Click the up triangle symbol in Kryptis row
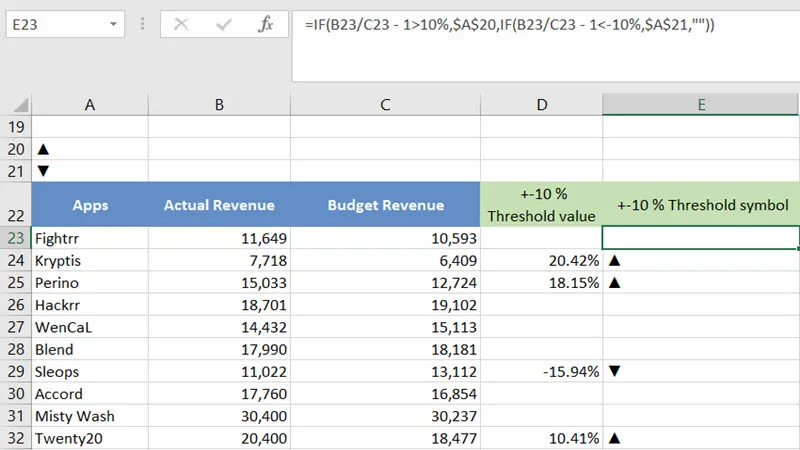 pyautogui.click(x=615, y=260)
